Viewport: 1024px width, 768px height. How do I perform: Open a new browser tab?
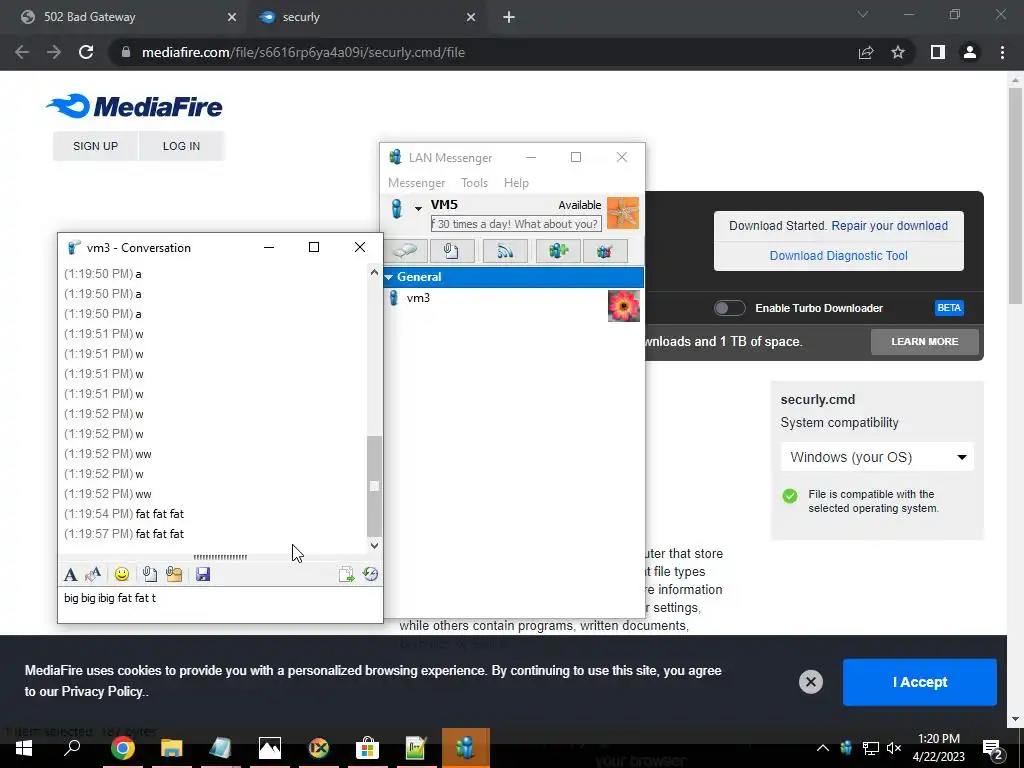click(509, 18)
